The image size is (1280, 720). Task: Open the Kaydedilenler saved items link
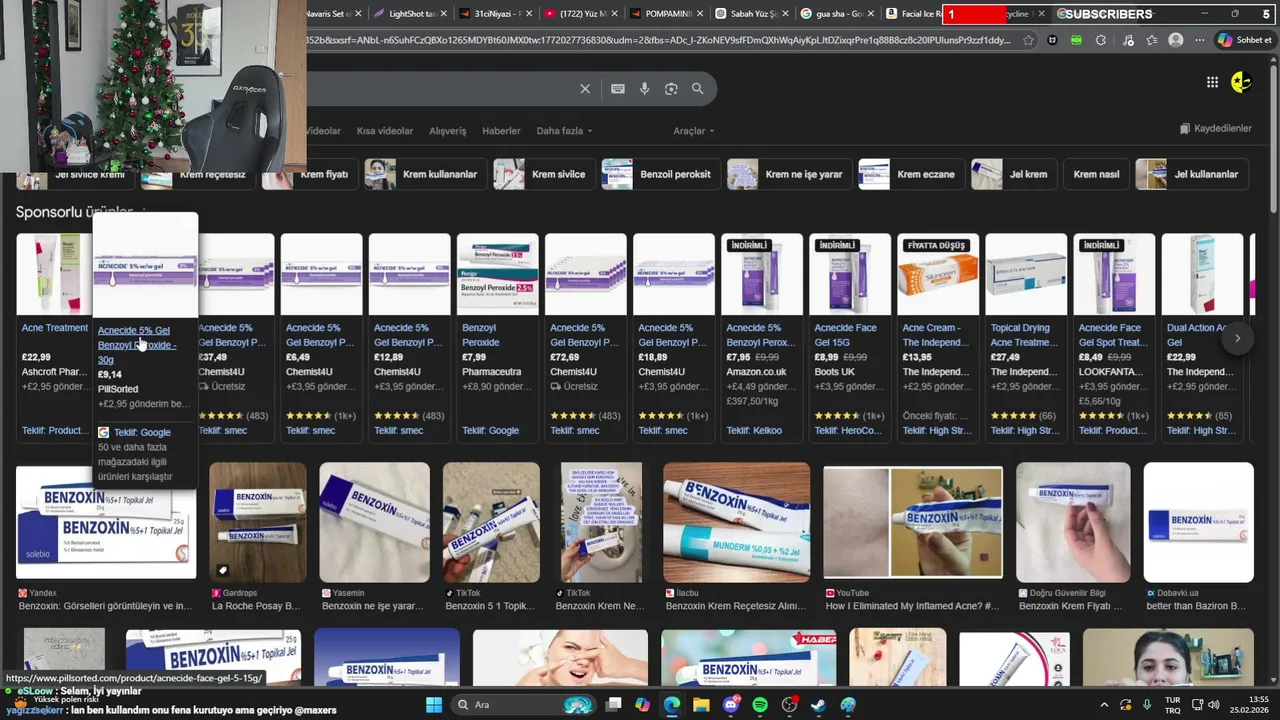coord(1215,129)
